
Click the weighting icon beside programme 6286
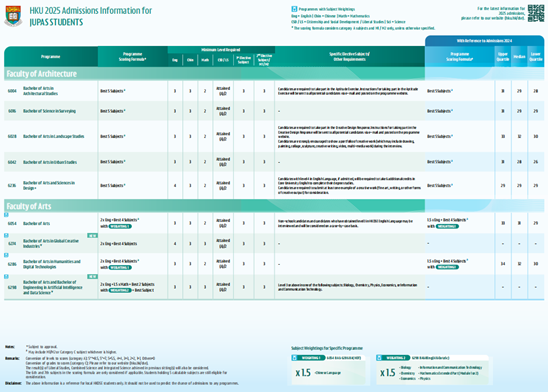click(x=6, y=255)
